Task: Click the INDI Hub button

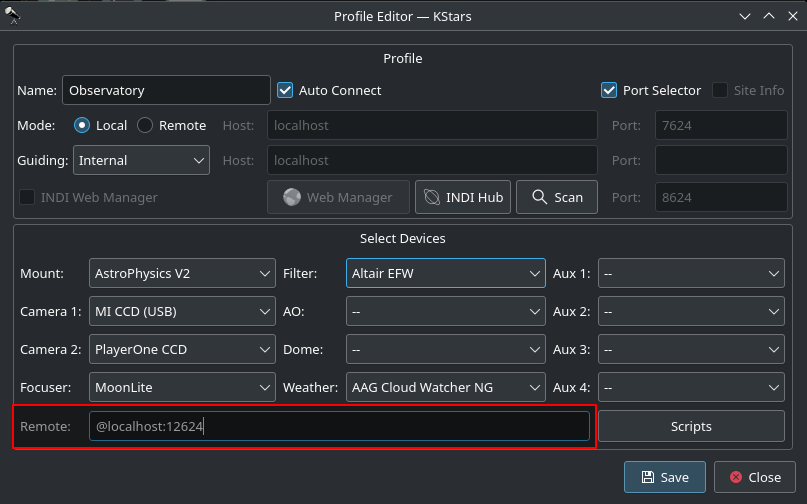Action: (463, 197)
